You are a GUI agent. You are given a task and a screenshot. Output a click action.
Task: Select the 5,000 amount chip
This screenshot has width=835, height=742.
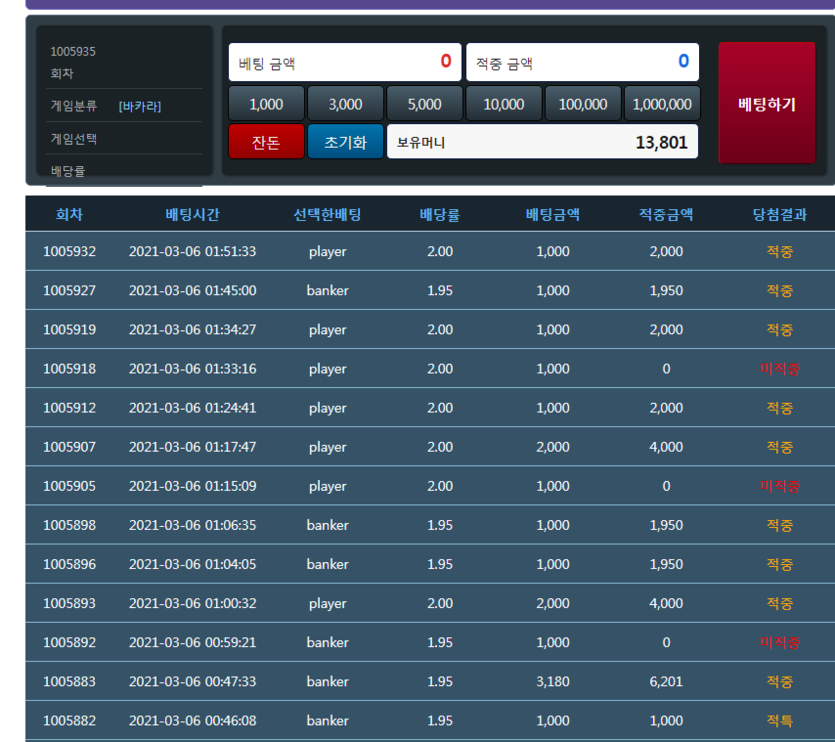424,104
